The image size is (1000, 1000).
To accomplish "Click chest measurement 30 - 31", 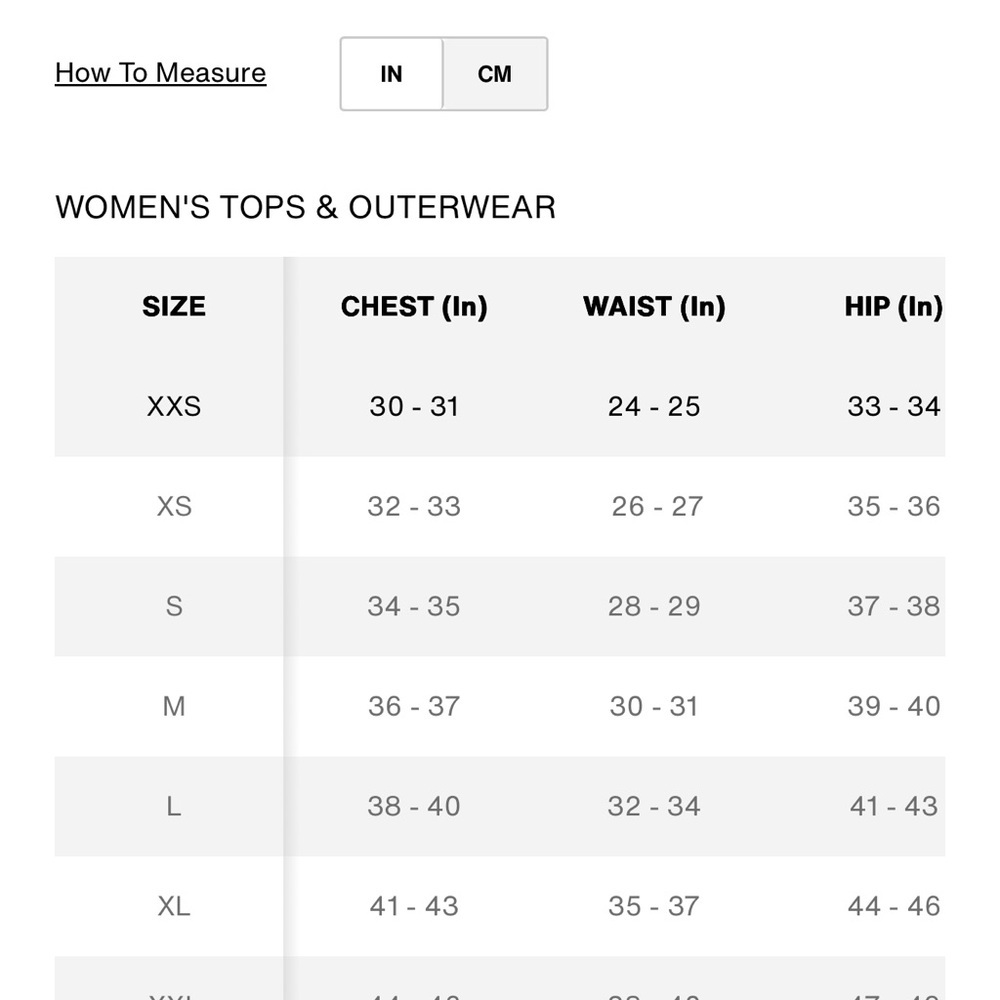I will pos(414,407).
